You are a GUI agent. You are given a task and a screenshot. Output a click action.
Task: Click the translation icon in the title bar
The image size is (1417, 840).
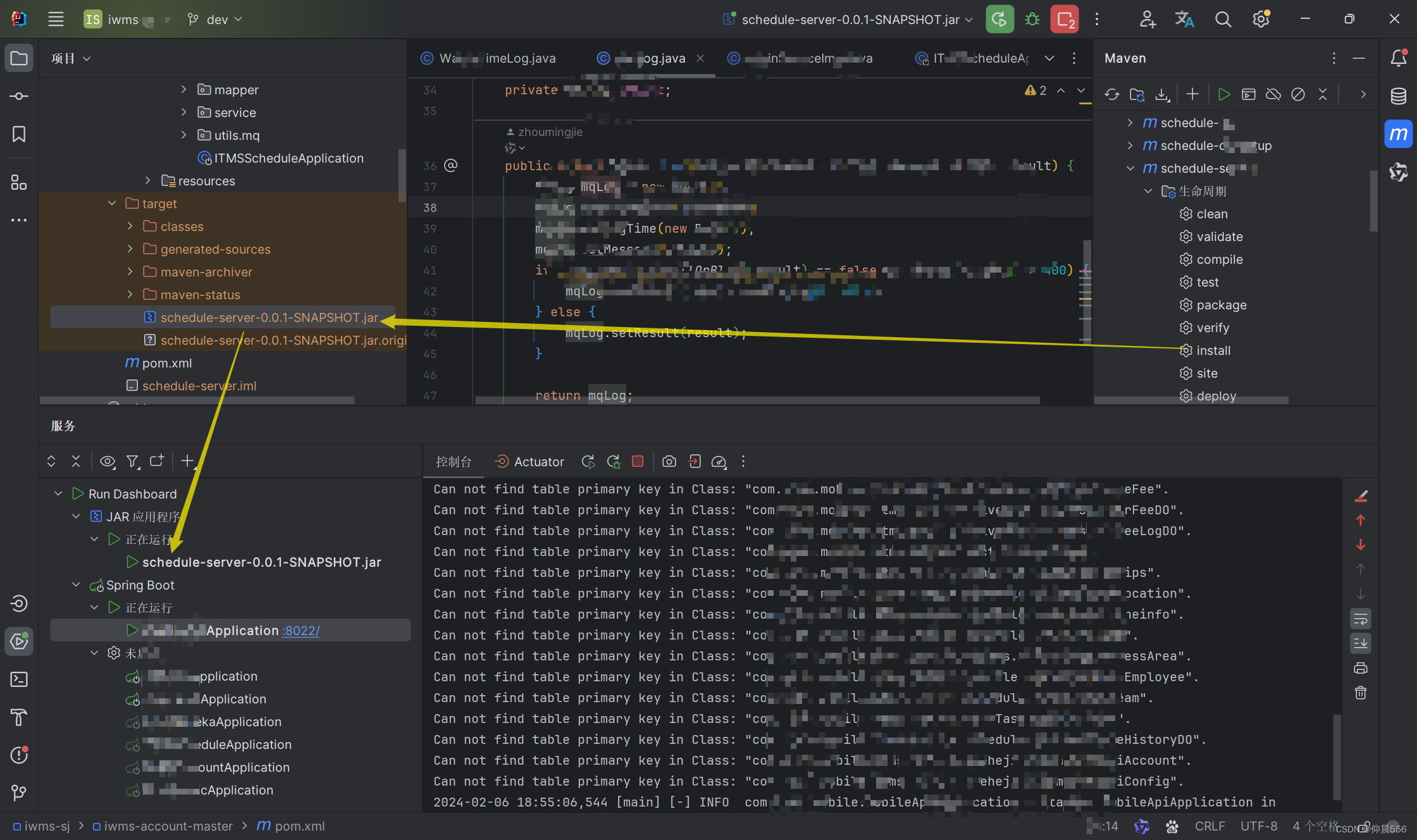[1184, 19]
